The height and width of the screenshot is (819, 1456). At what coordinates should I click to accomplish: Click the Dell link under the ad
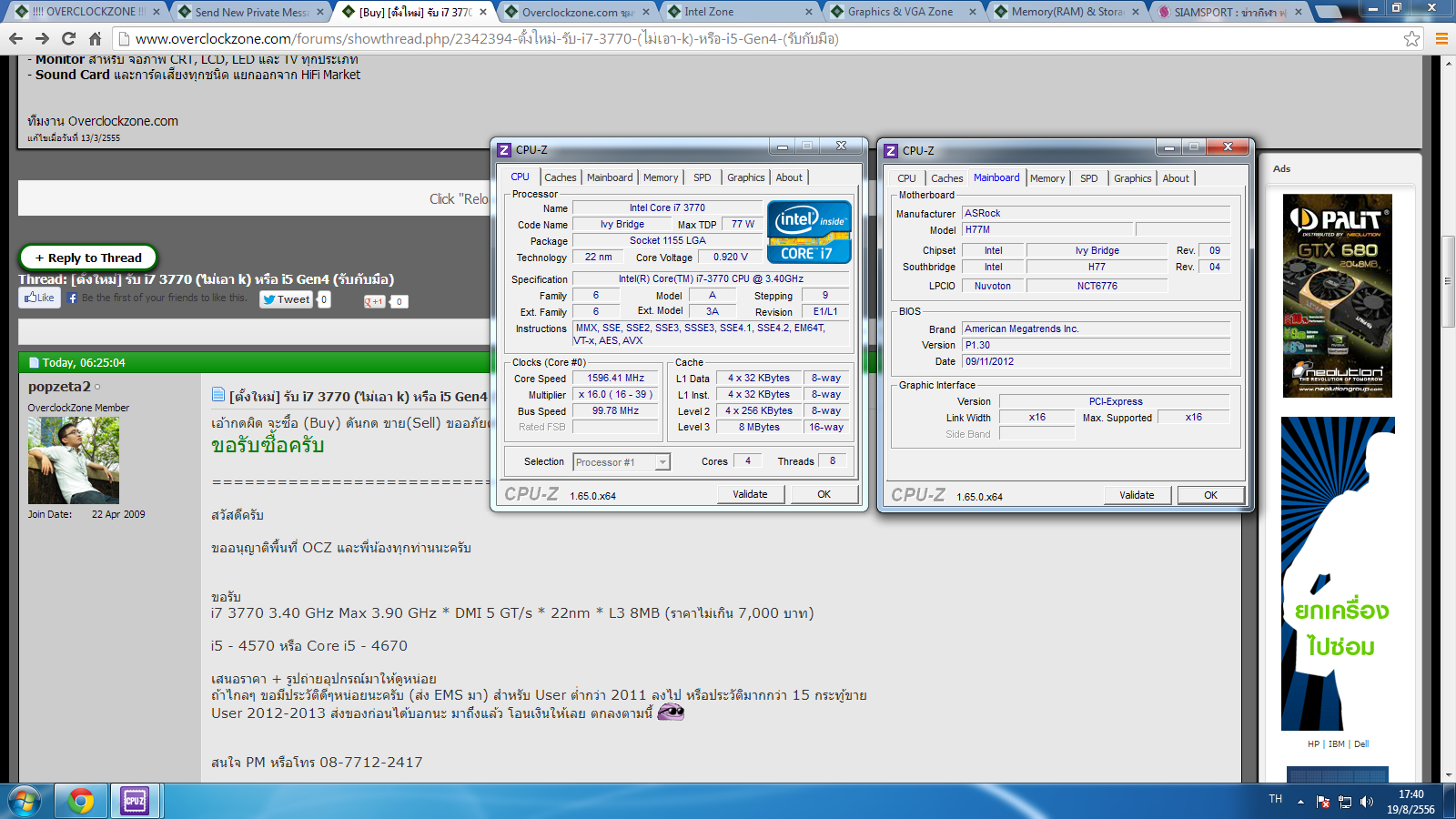[1361, 744]
